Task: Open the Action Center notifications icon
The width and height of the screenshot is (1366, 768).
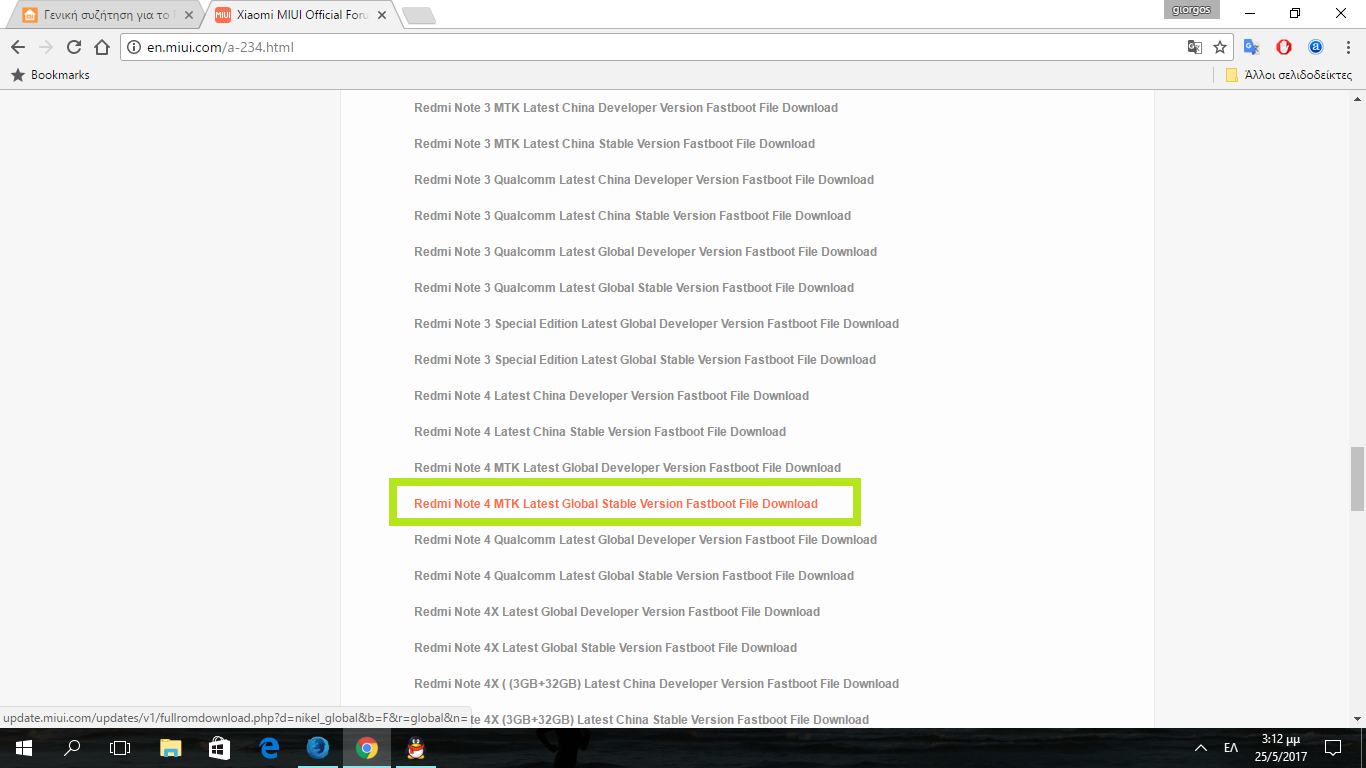Action: click(1333, 748)
